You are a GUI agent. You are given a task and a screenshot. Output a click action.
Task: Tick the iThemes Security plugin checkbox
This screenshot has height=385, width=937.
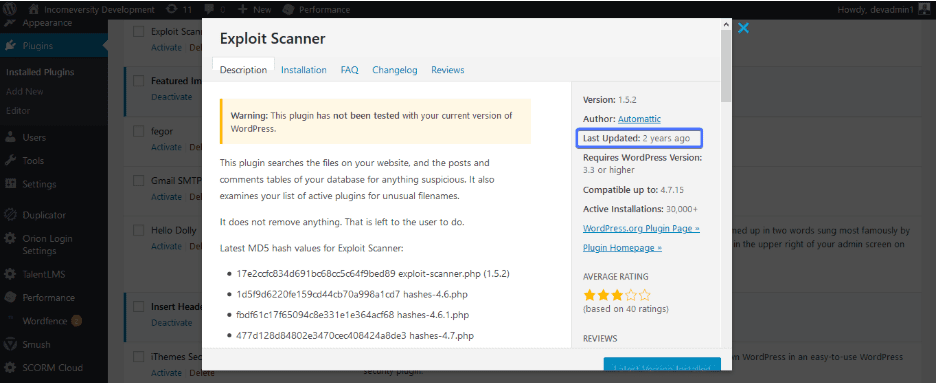point(139,356)
